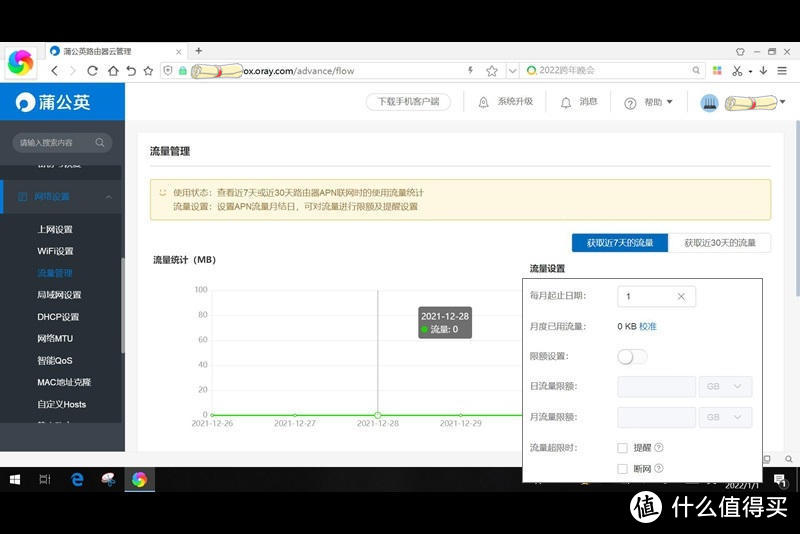Viewport: 800px width, 534px height.
Task: Select the 蒲公英路由器云管理 browser tab
Action: pos(116,52)
